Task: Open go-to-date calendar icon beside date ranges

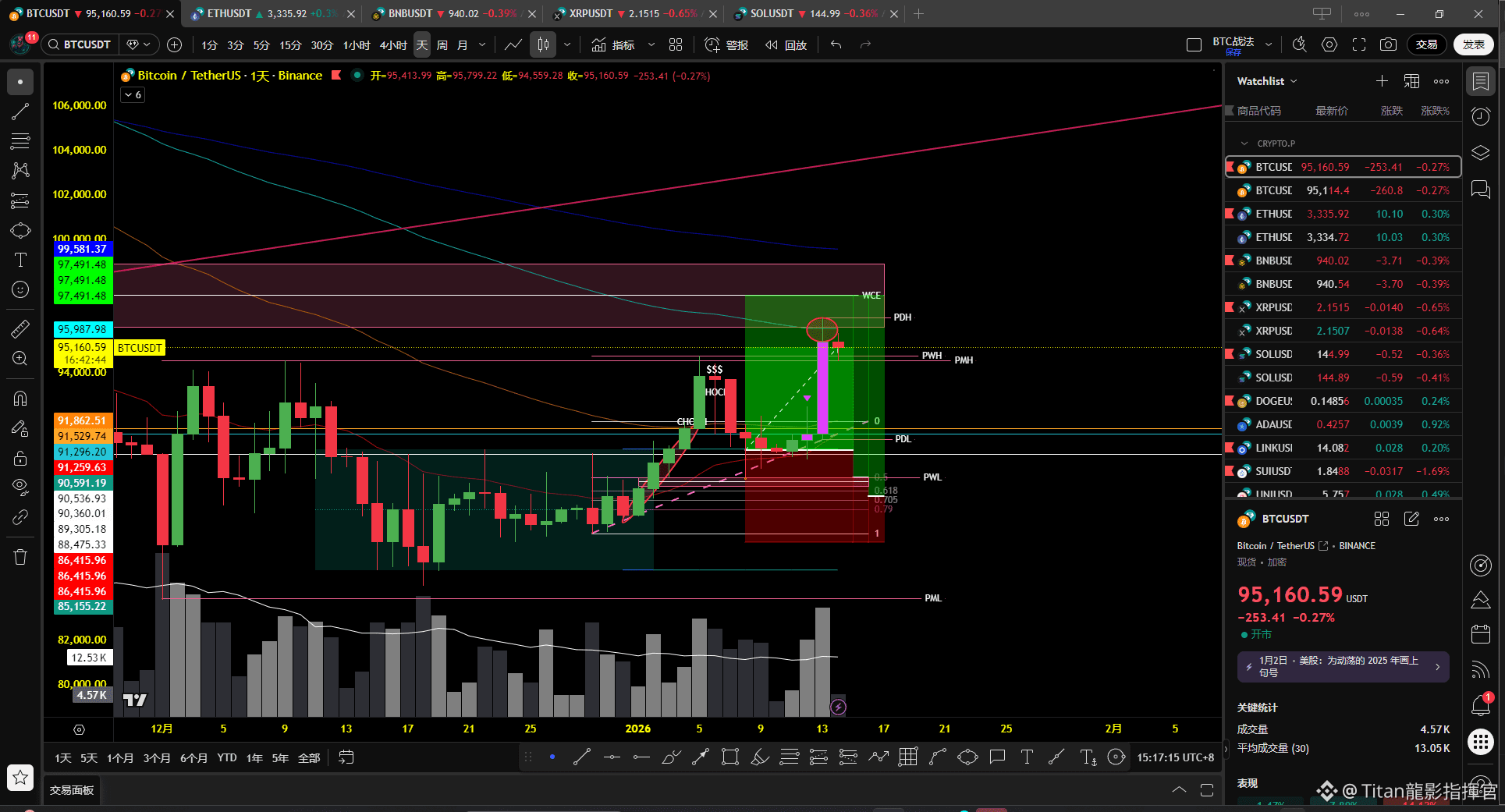Action: click(346, 757)
